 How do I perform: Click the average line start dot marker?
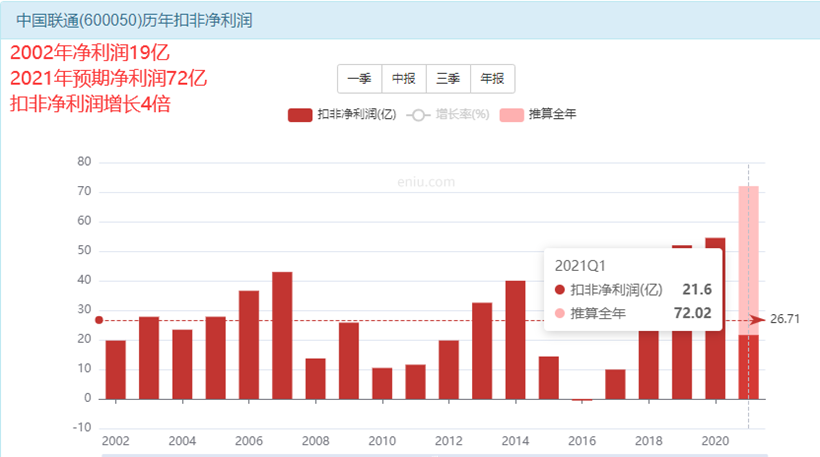(x=99, y=320)
